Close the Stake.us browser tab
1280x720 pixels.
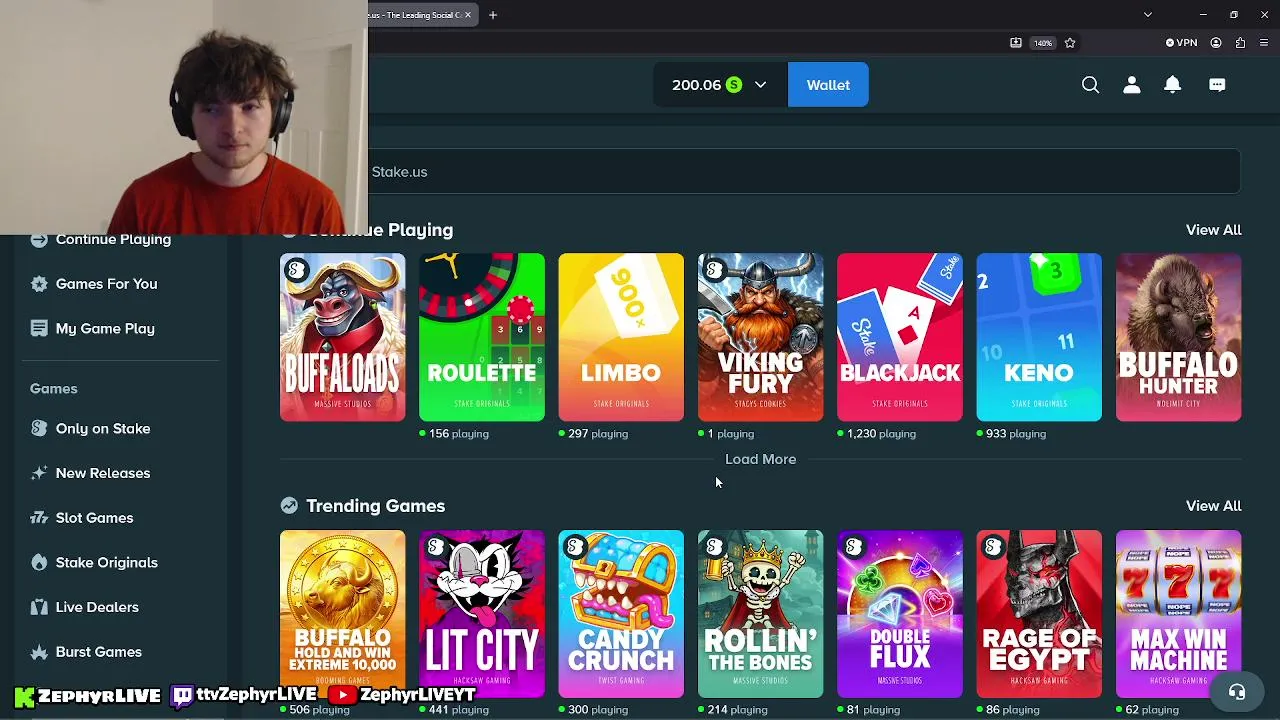click(x=468, y=15)
